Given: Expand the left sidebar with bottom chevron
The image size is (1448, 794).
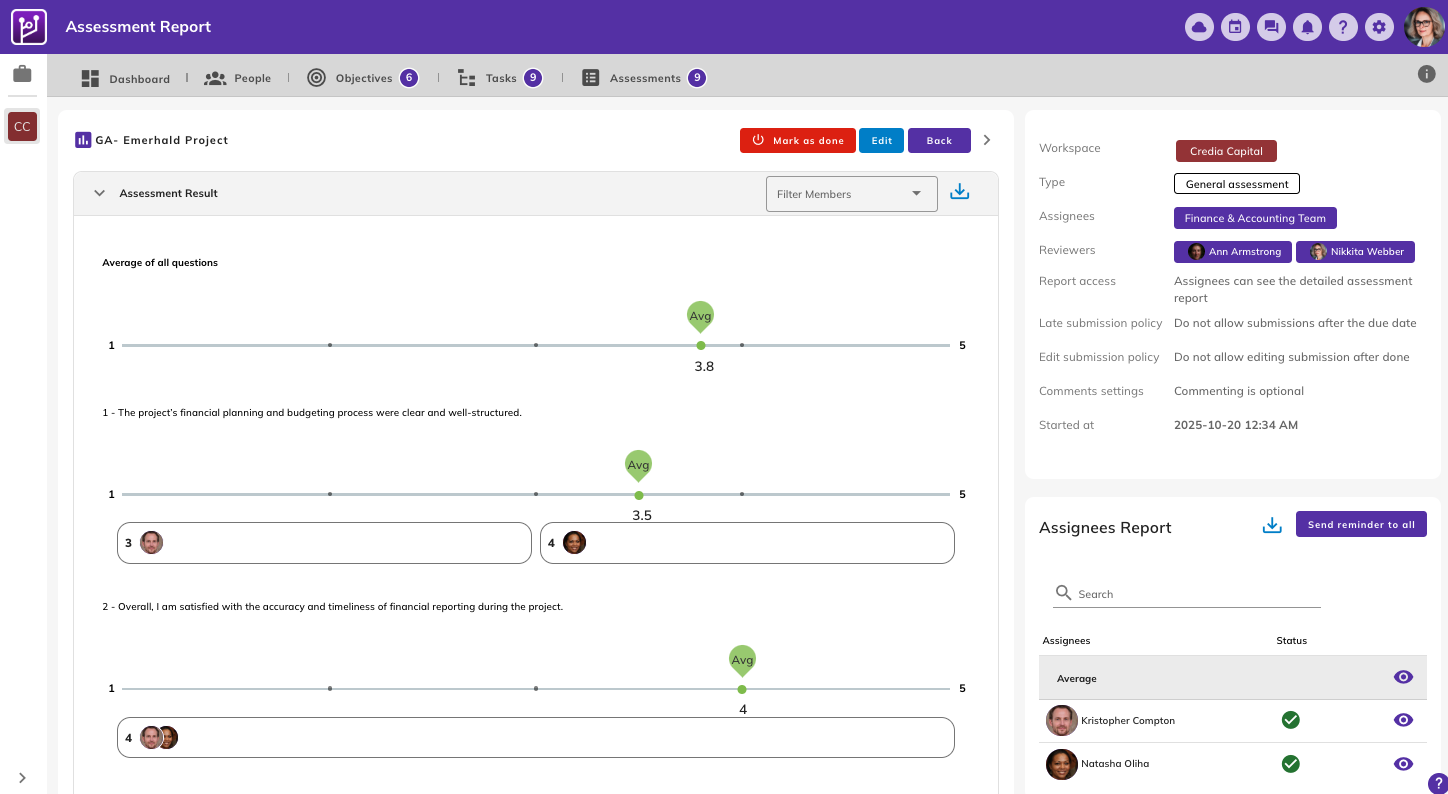Looking at the screenshot, I should [22, 778].
